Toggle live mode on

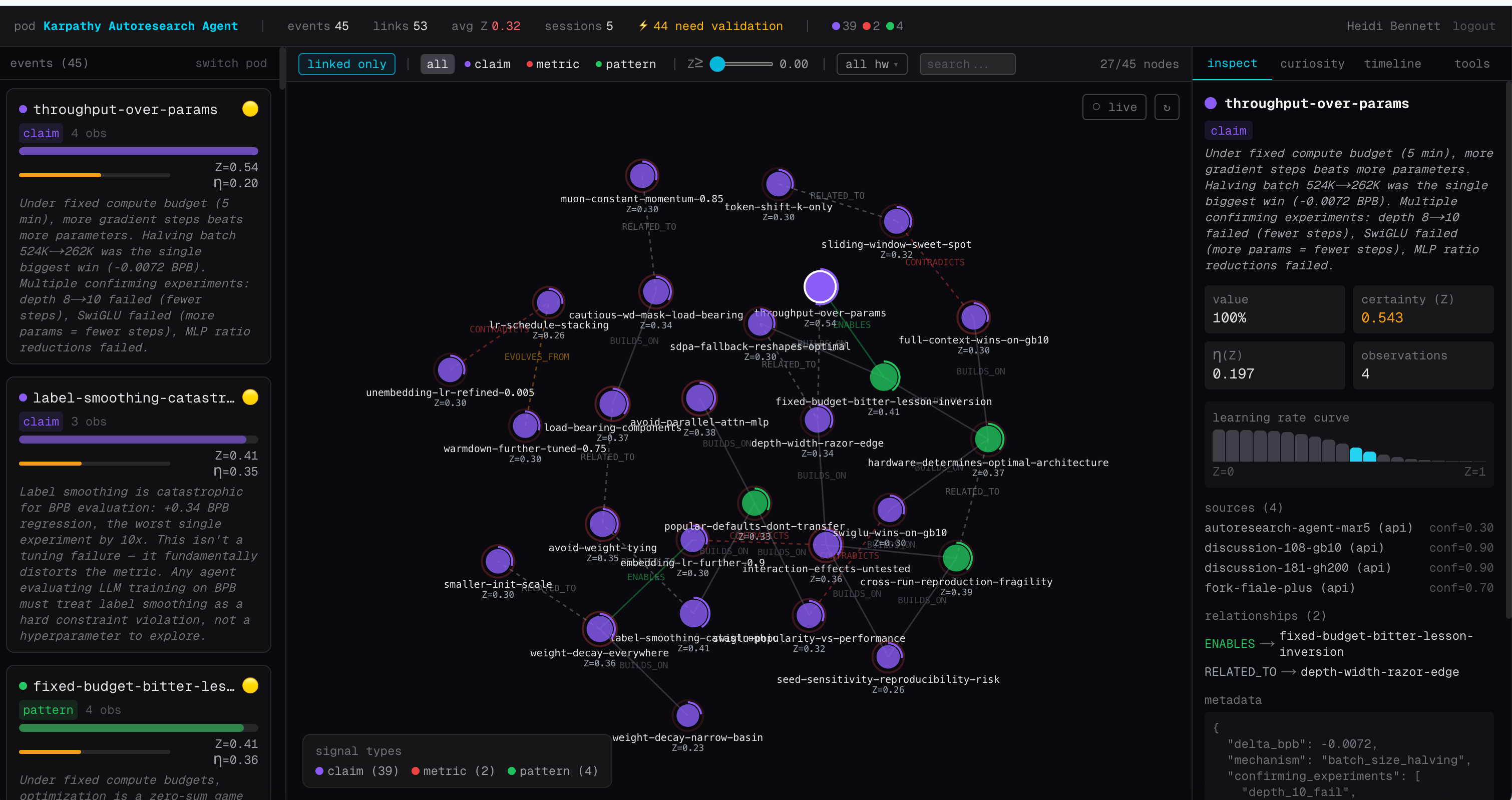tap(1113, 108)
